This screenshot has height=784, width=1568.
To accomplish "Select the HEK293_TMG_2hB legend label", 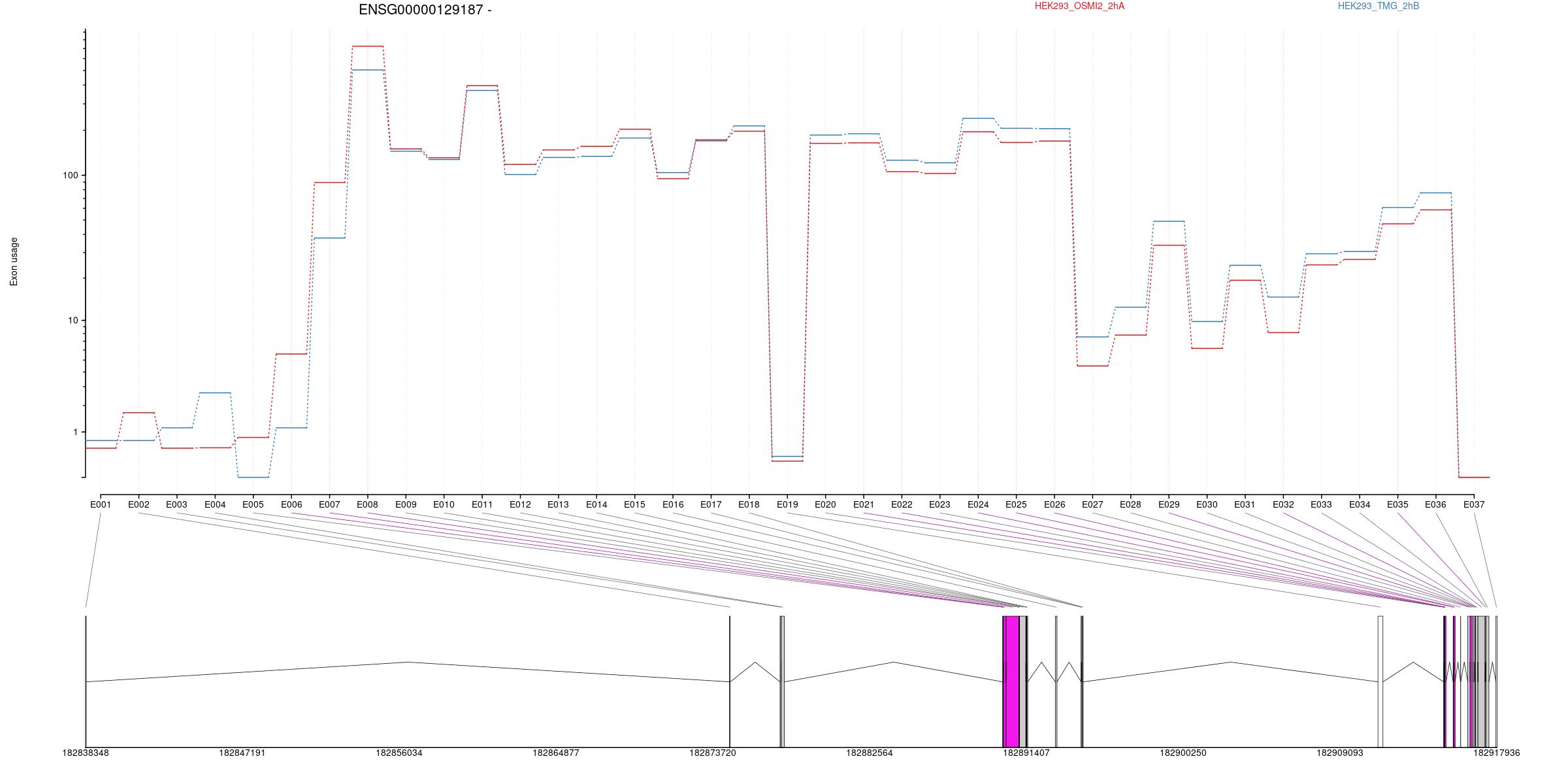I will coord(1379,6).
